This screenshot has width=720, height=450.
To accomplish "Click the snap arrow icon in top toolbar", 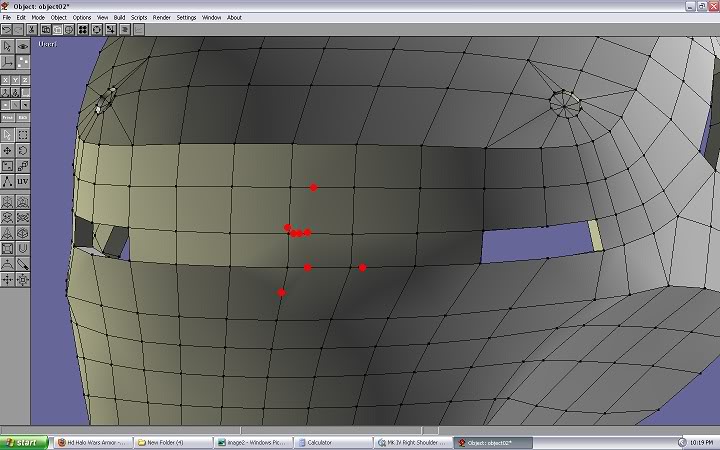I will [111, 30].
